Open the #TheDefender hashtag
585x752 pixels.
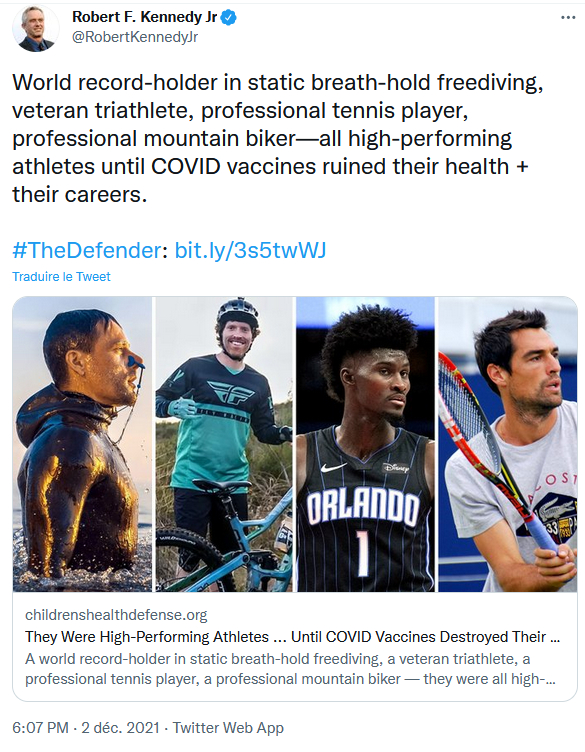click(x=87, y=250)
